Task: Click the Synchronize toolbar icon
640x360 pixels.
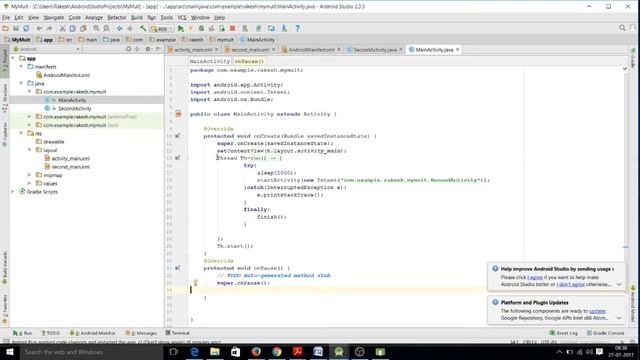Action: 26,28
